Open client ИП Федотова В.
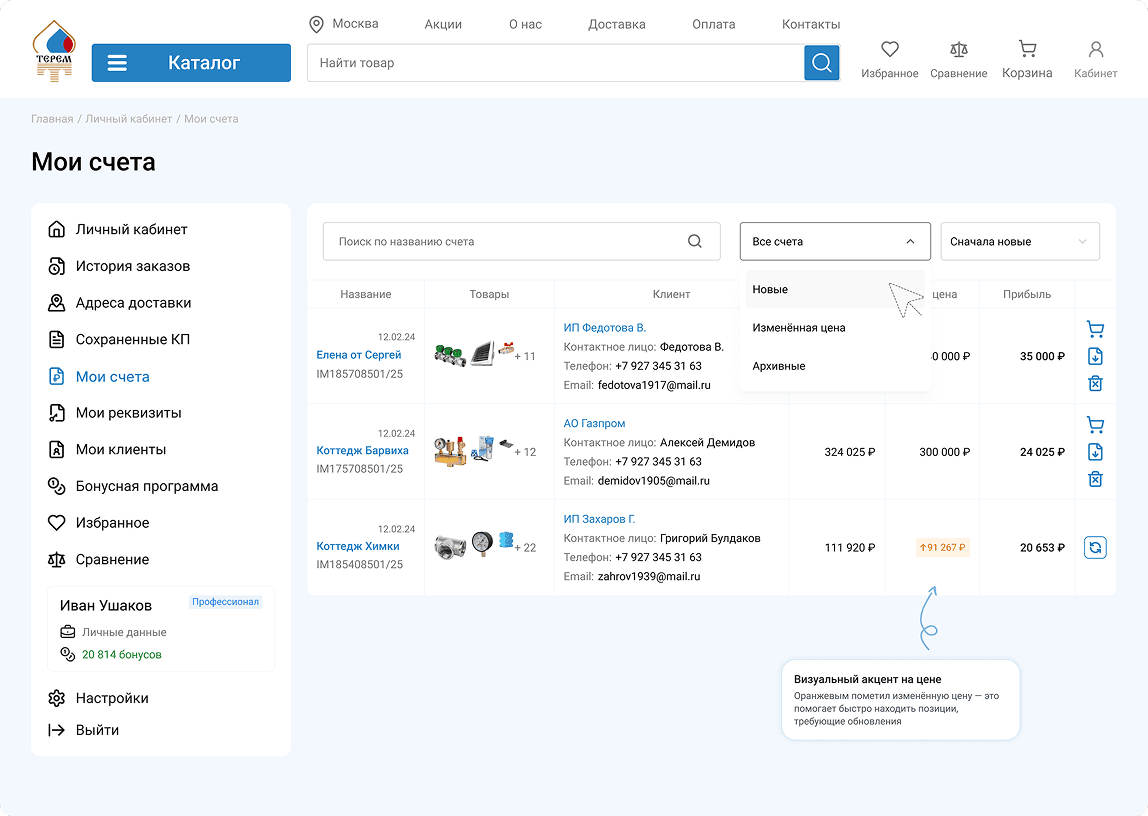Screen dimensions: 1148x816 tap(605, 328)
